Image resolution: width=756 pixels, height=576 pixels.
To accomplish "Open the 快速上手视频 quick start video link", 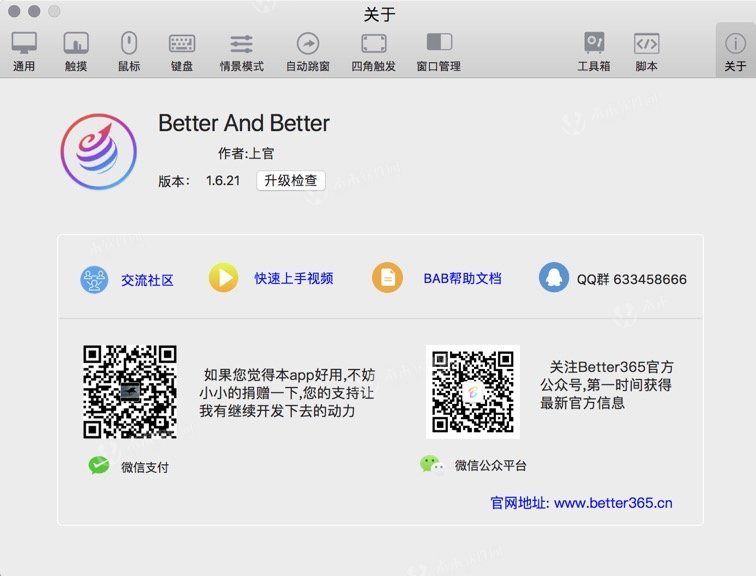I will click(x=294, y=278).
